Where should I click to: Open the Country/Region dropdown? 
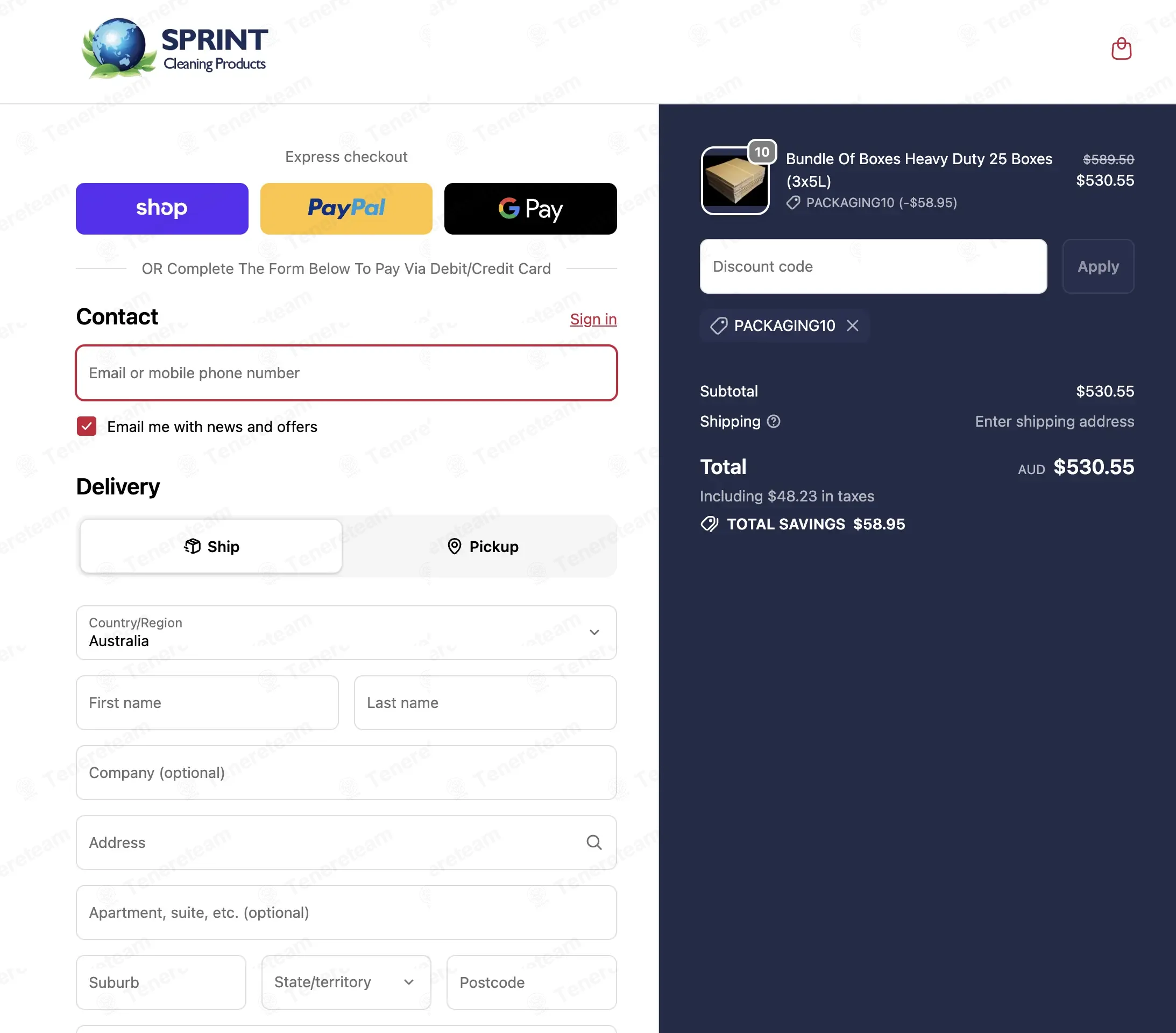tap(346, 633)
